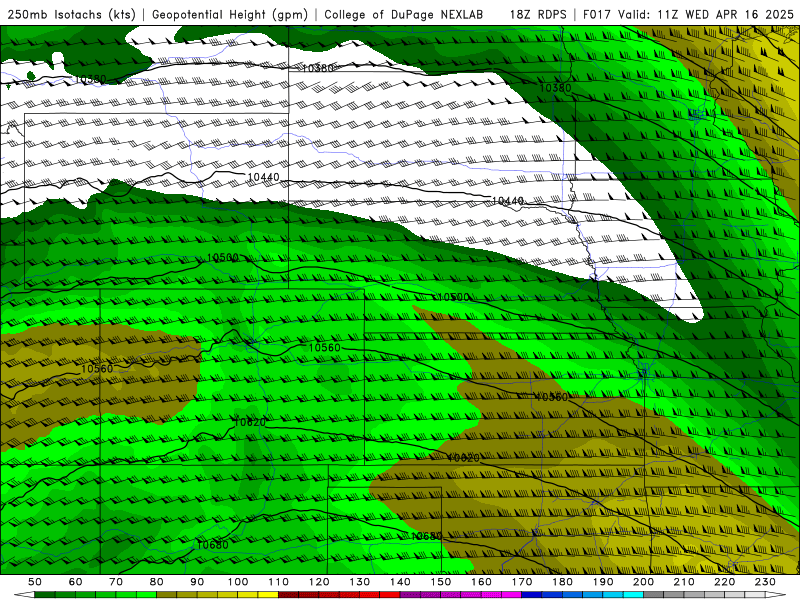800x600 pixels.
Task: Click the '18Z RDPS' model run label
Action: (x=538, y=14)
